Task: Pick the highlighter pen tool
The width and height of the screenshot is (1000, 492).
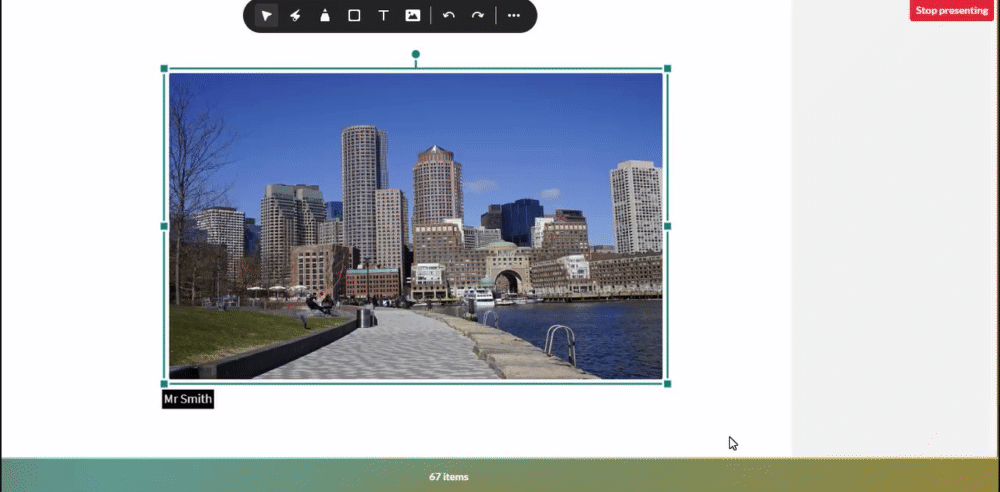Action: pos(324,16)
